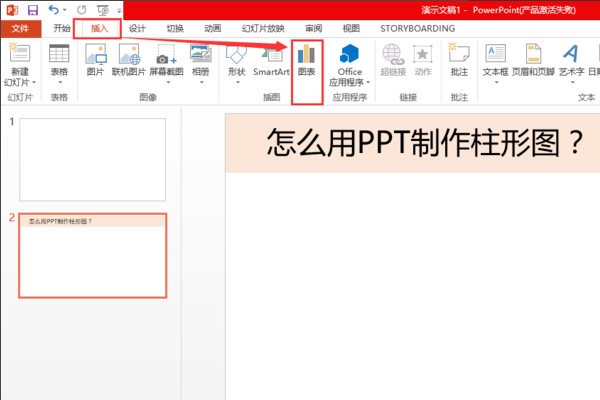Click the Save icon in quick access toolbar
The image size is (600, 400).
(33, 10)
